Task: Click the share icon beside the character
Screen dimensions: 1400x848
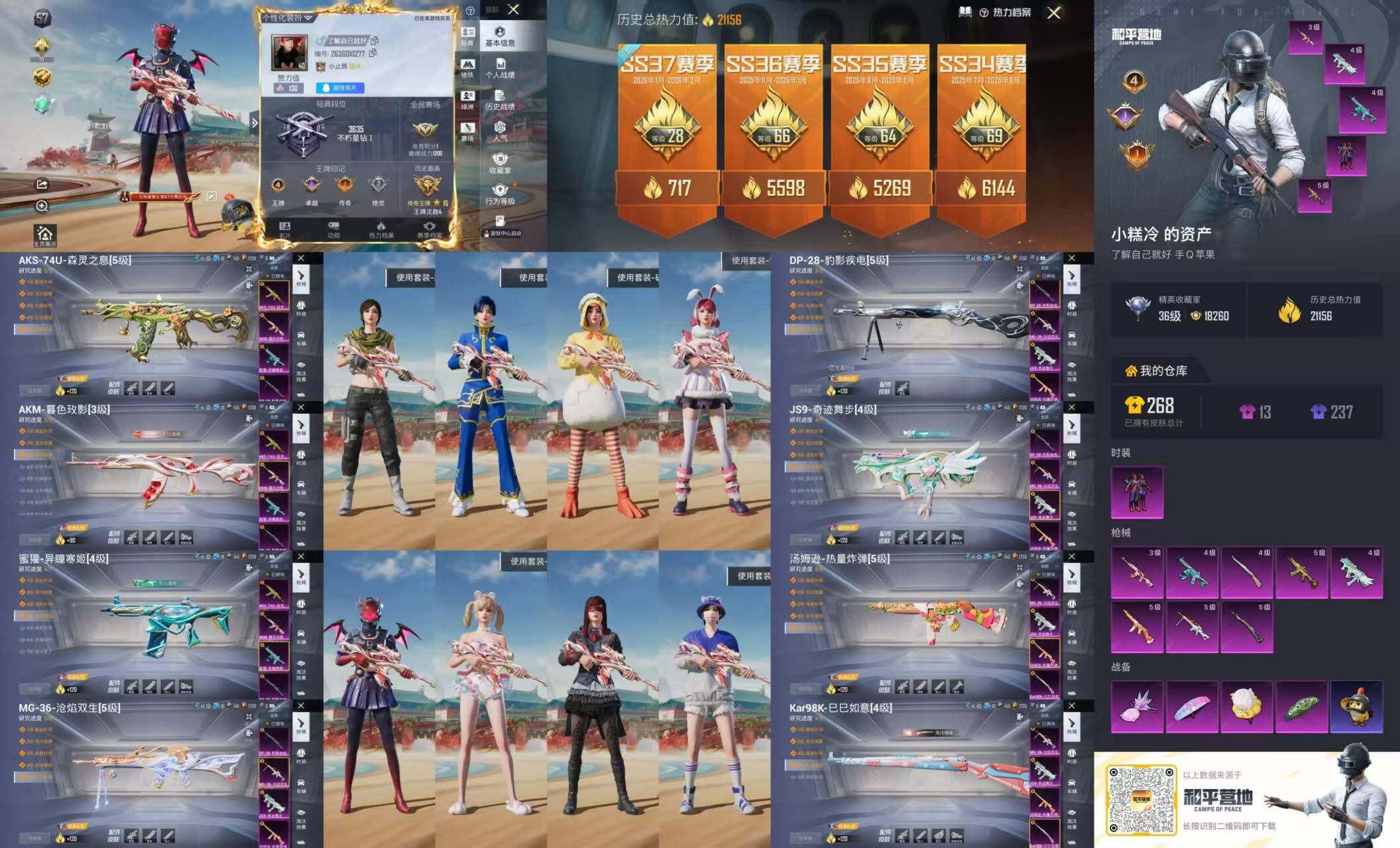Action: click(x=41, y=184)
